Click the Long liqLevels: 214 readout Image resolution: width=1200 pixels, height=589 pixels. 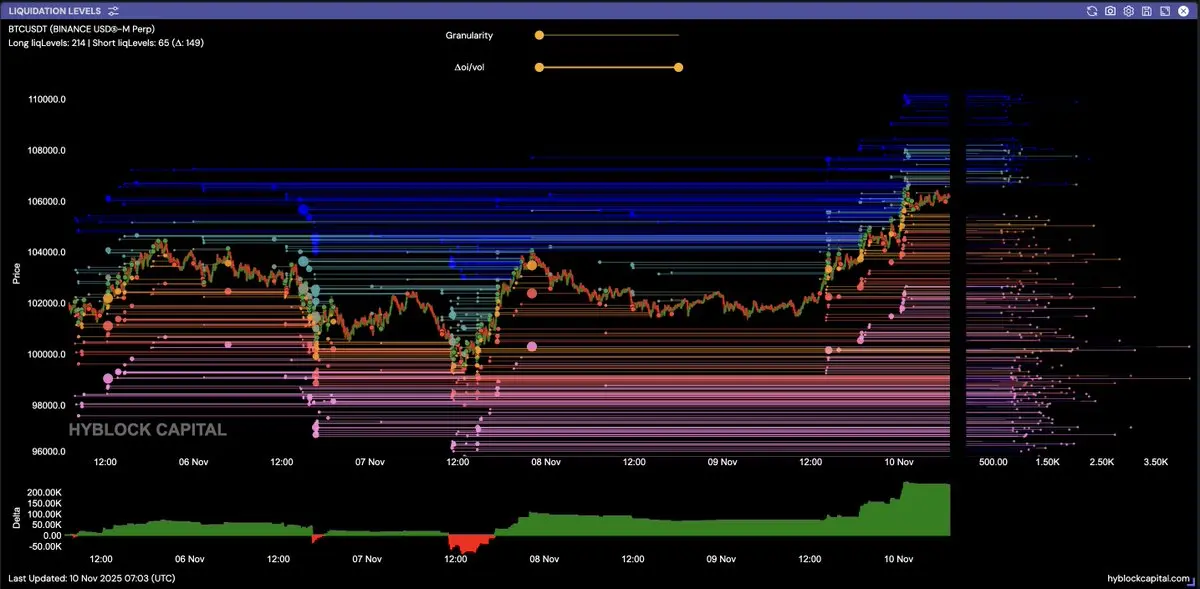click(46, 43)
